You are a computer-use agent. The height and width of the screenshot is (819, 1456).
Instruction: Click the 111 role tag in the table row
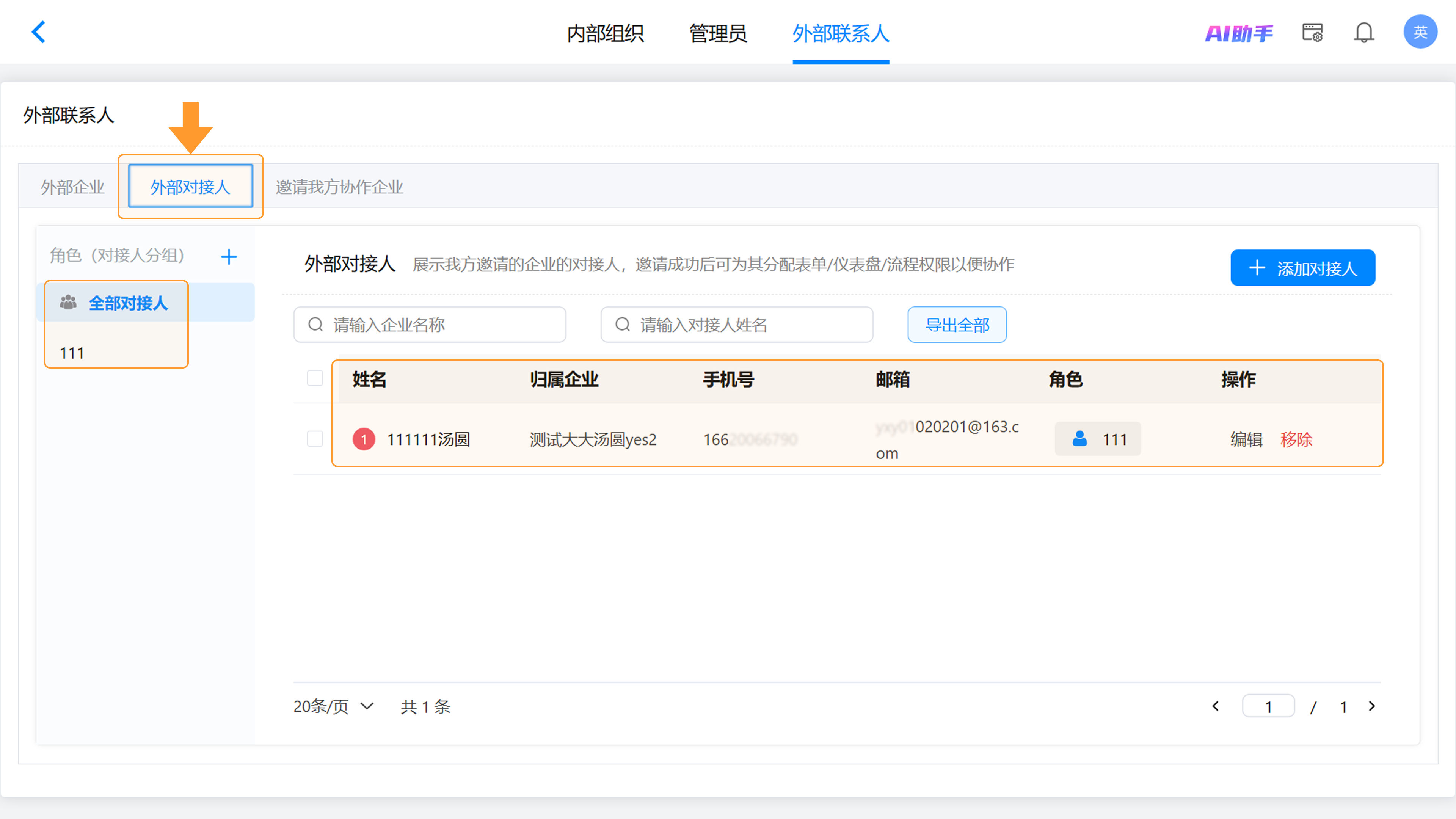[x=1097, y=439]
